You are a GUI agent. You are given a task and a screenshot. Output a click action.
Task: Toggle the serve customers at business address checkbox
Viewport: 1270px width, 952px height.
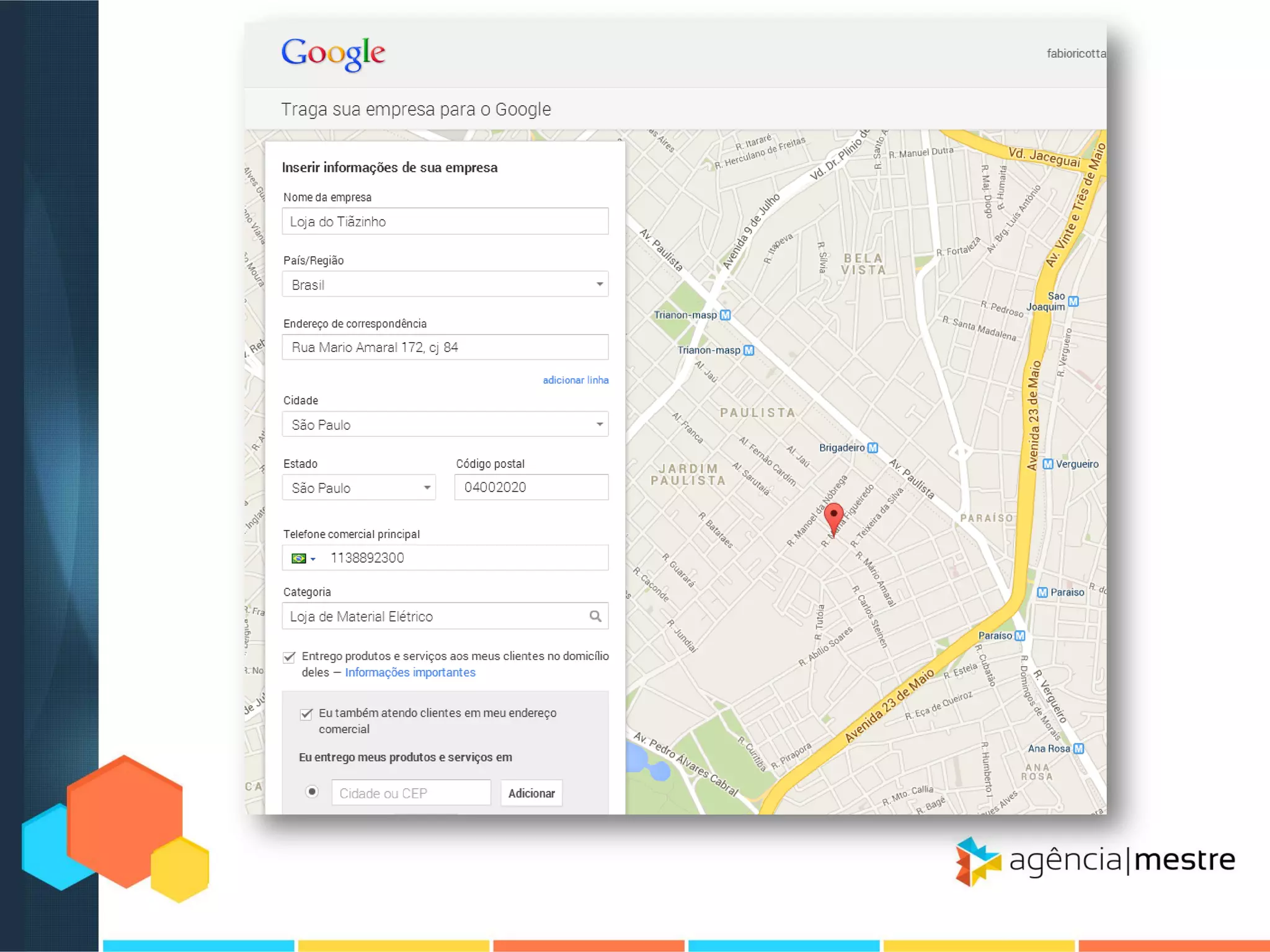coord(306,714)
